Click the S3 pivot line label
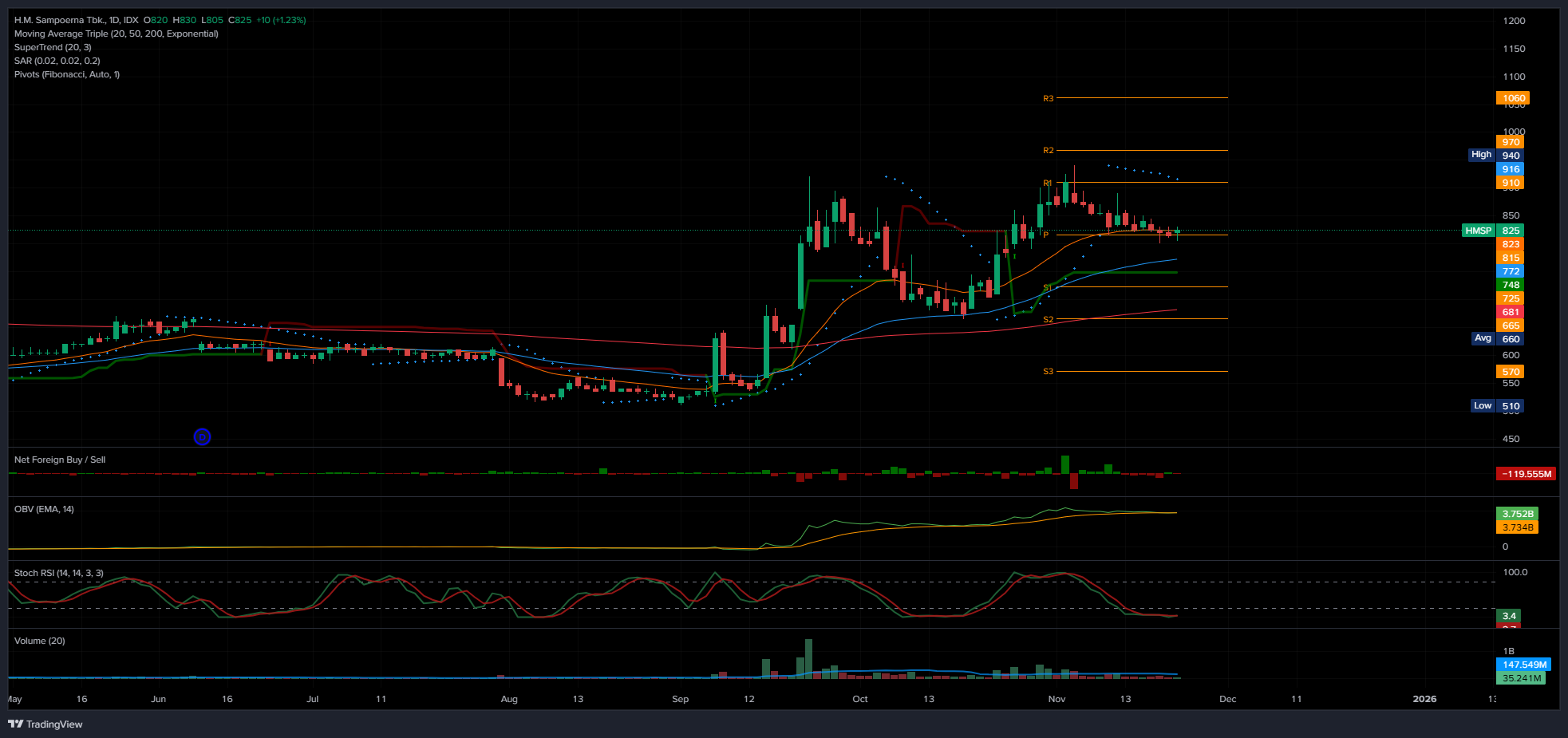The image size is (1568, 738). [1048, 372]
